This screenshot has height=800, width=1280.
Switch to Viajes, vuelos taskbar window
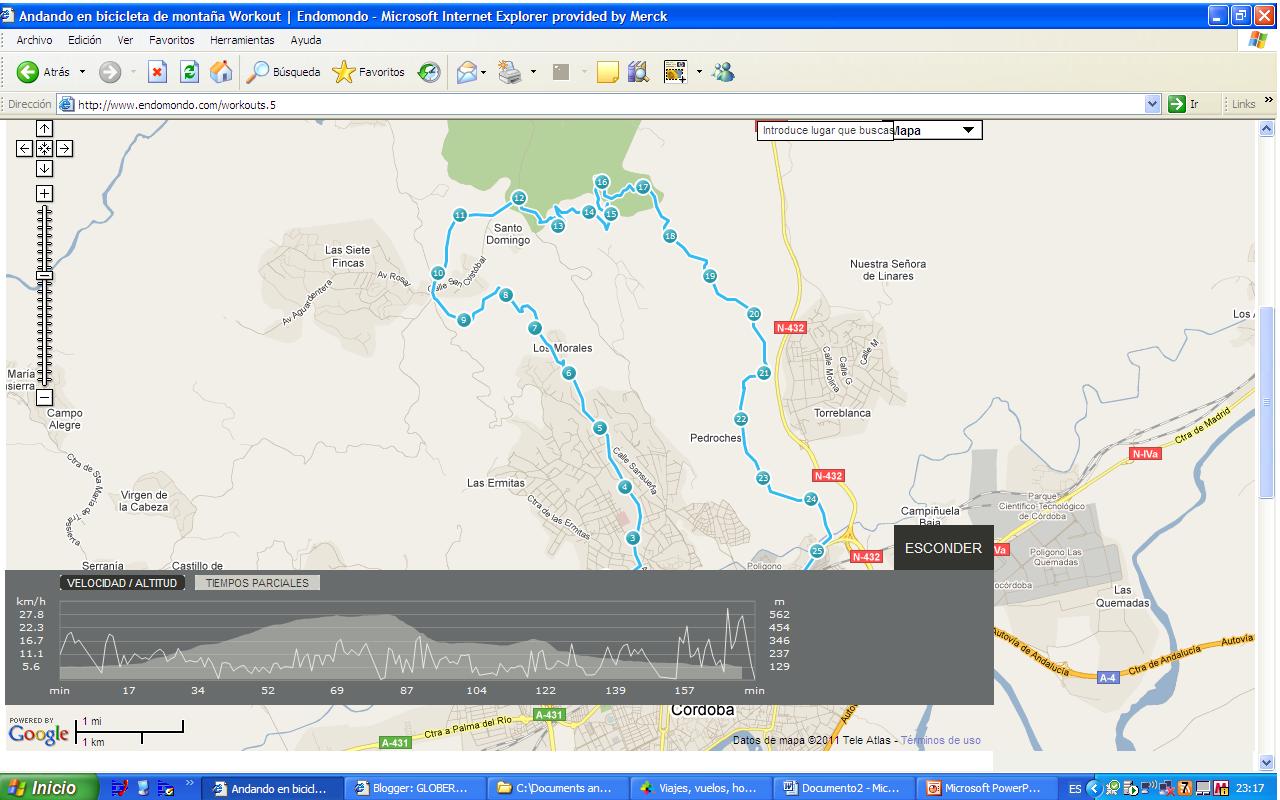[x=700, y=788]
